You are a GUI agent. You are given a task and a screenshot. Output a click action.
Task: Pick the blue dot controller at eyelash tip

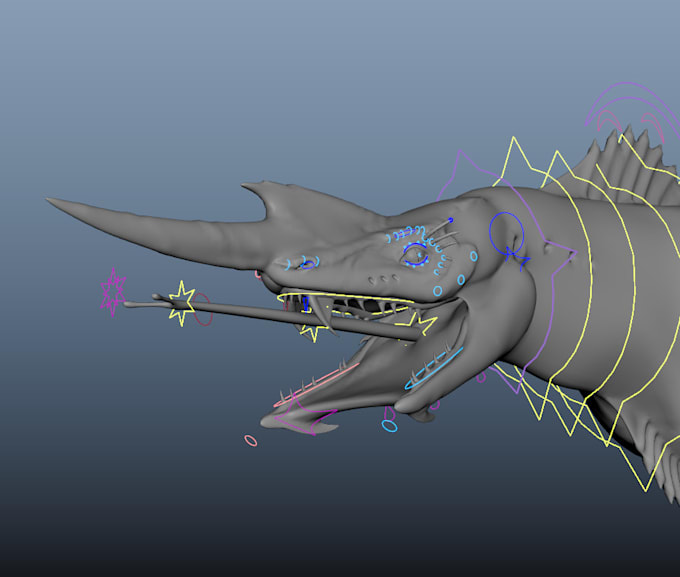coord(451,220)
